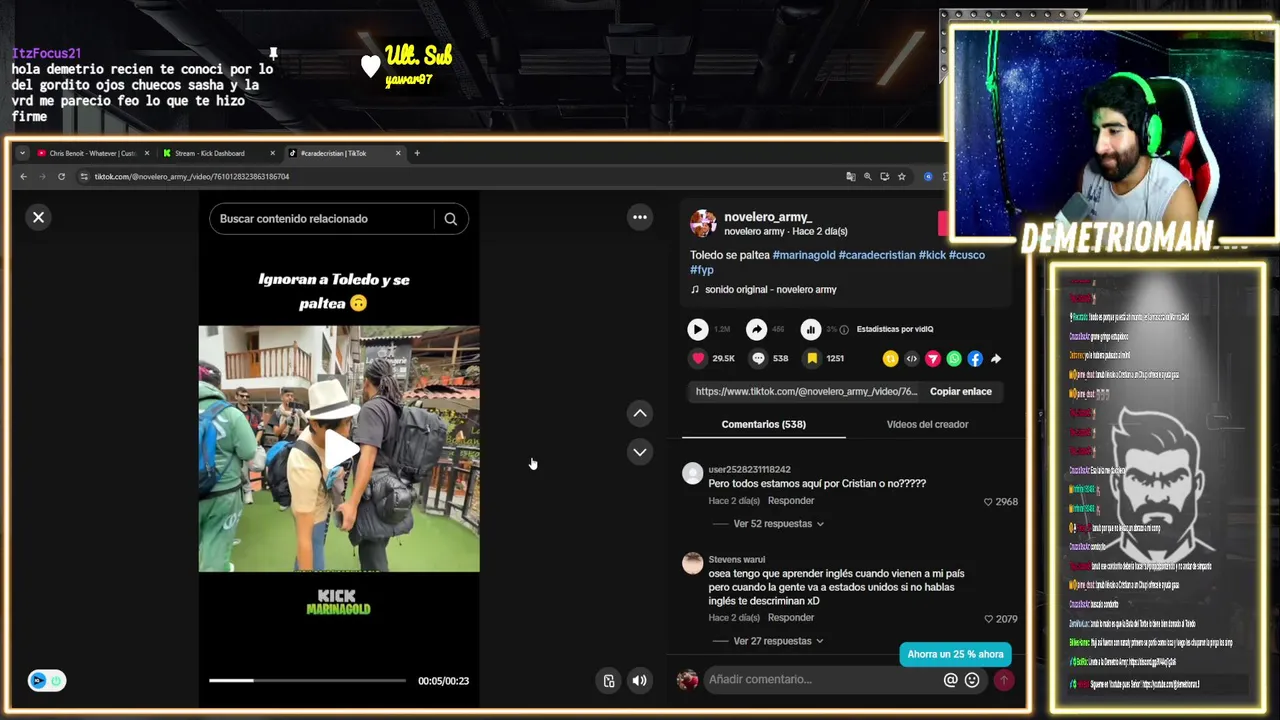Reply to Stevens warul's comment
Image resolution: width=1280 pixels, height=720 pixels.
click(791, 618)
